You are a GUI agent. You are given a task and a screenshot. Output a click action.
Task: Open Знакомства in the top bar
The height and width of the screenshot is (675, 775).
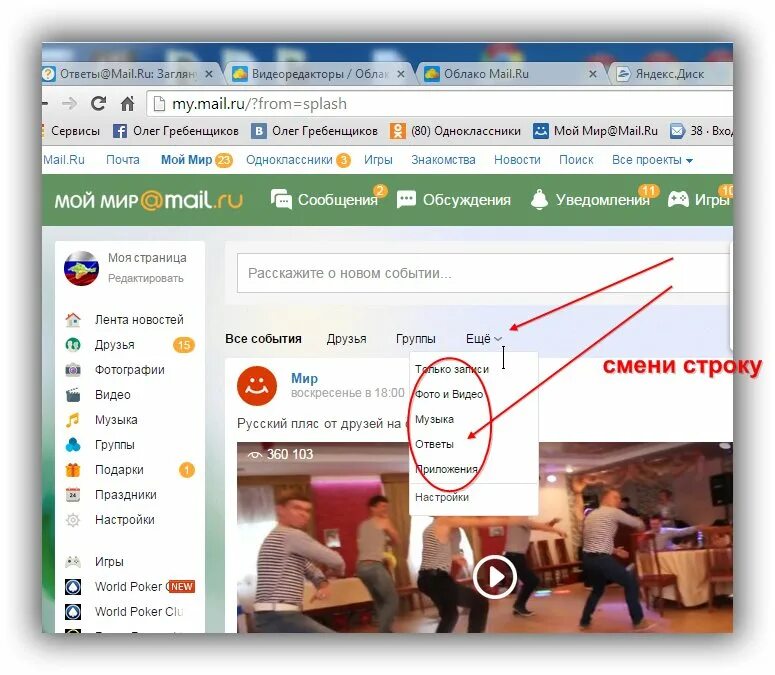pos(443,160)
